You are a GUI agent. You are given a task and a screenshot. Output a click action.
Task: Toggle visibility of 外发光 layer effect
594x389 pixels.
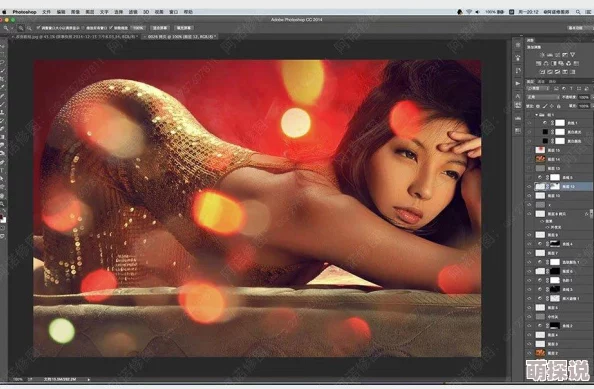546,227
